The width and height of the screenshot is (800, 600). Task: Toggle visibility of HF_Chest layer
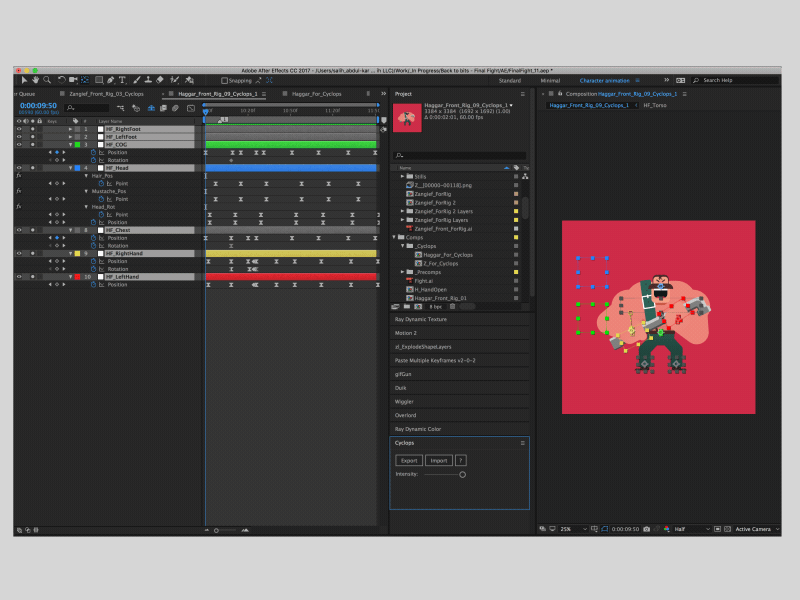[x=18, y=230]
